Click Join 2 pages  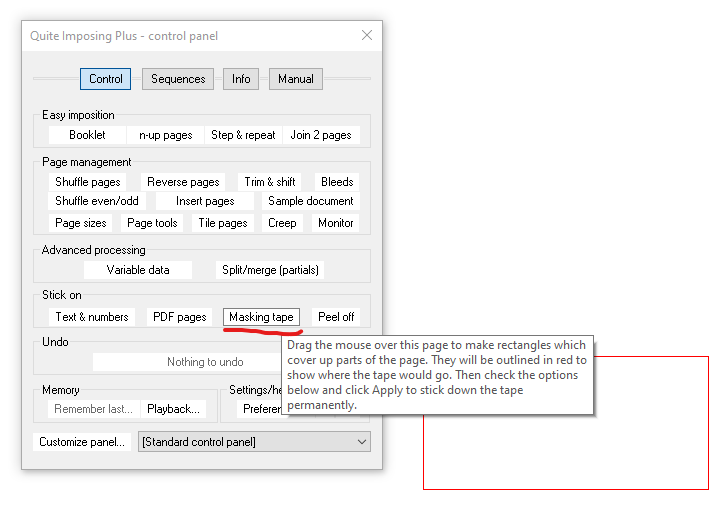321,135
